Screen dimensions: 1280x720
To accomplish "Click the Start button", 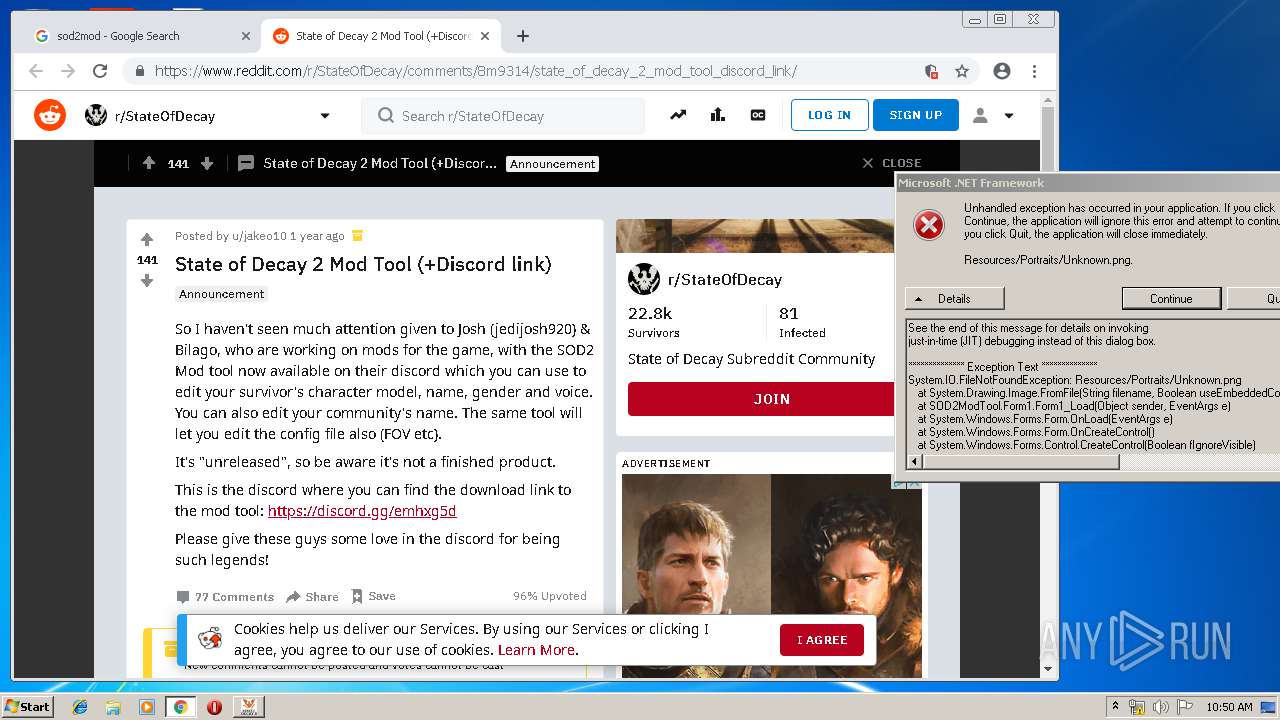I will [27, 707].
